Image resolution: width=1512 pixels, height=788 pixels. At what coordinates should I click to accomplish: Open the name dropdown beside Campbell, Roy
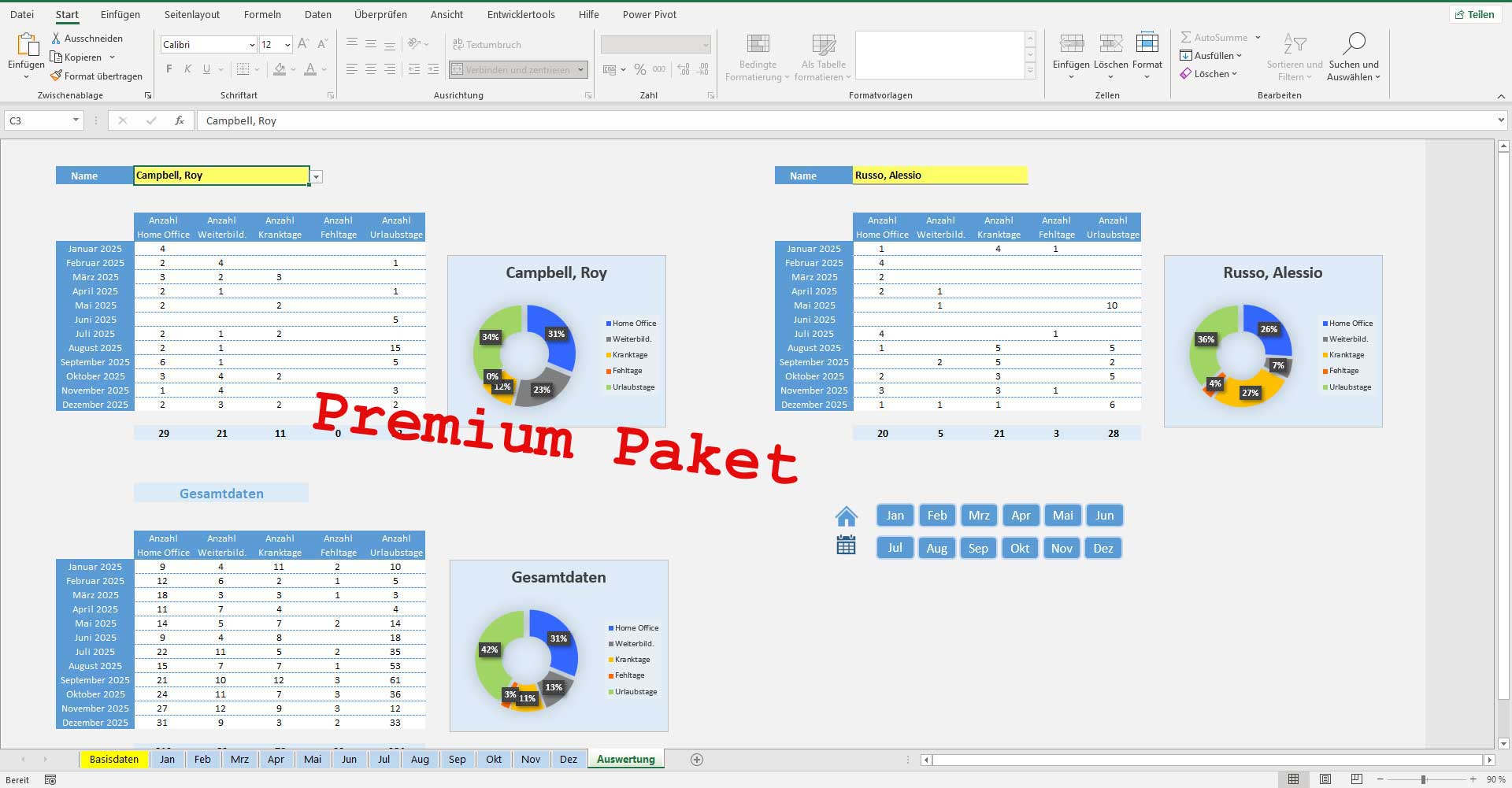(x=316, y=176)
